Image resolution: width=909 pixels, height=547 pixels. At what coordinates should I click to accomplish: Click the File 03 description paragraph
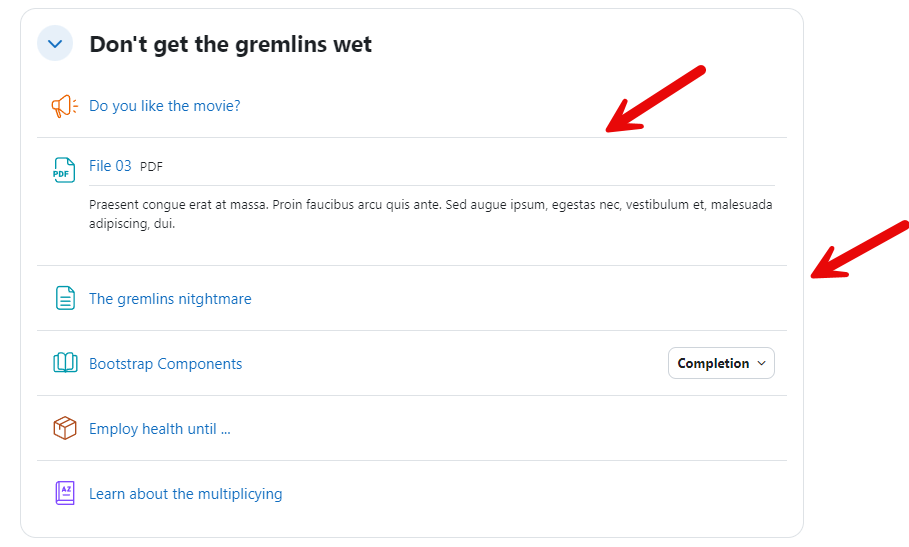point(430,214)
